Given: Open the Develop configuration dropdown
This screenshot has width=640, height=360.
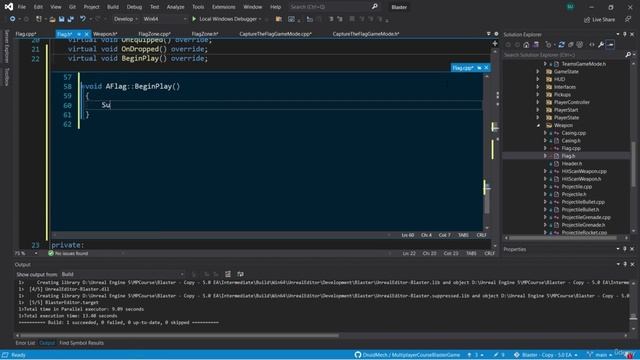Looking at the screenshot, I should (x=125, y=19).
